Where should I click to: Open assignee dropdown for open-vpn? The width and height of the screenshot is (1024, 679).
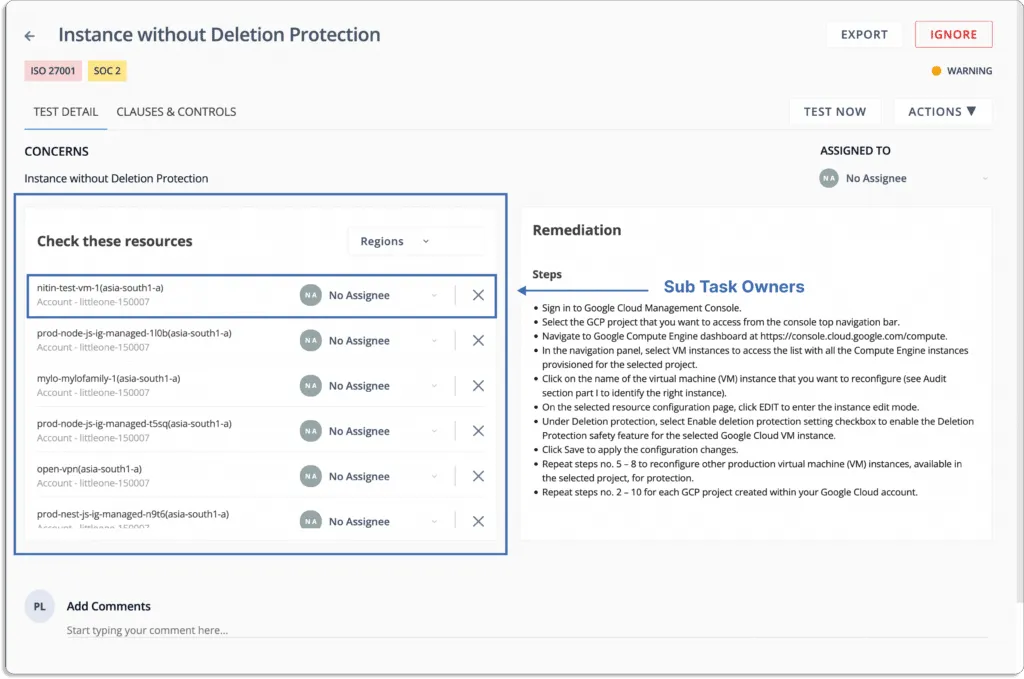(x=434, y=477)
